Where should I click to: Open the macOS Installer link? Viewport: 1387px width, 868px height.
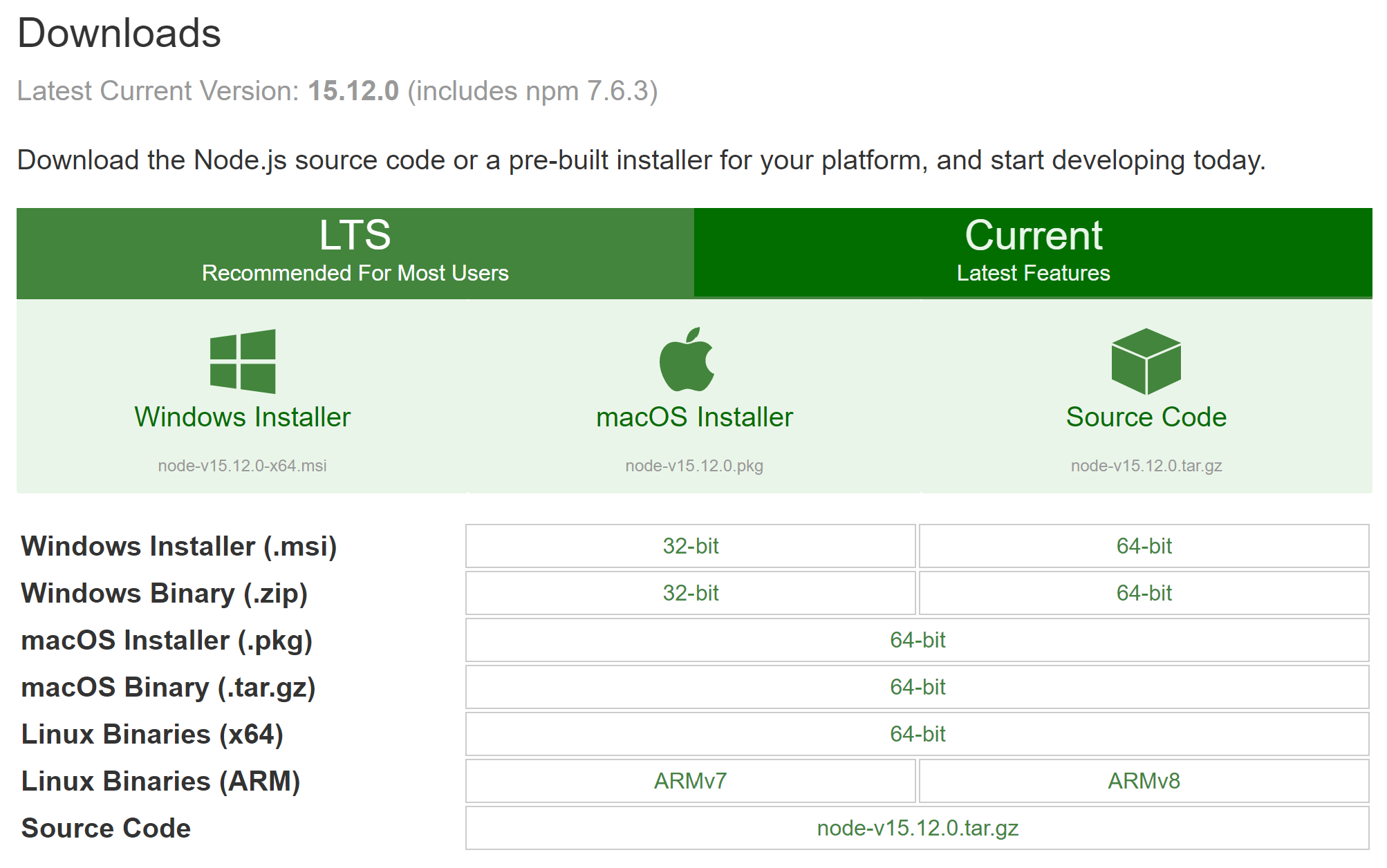pos(694,417)
